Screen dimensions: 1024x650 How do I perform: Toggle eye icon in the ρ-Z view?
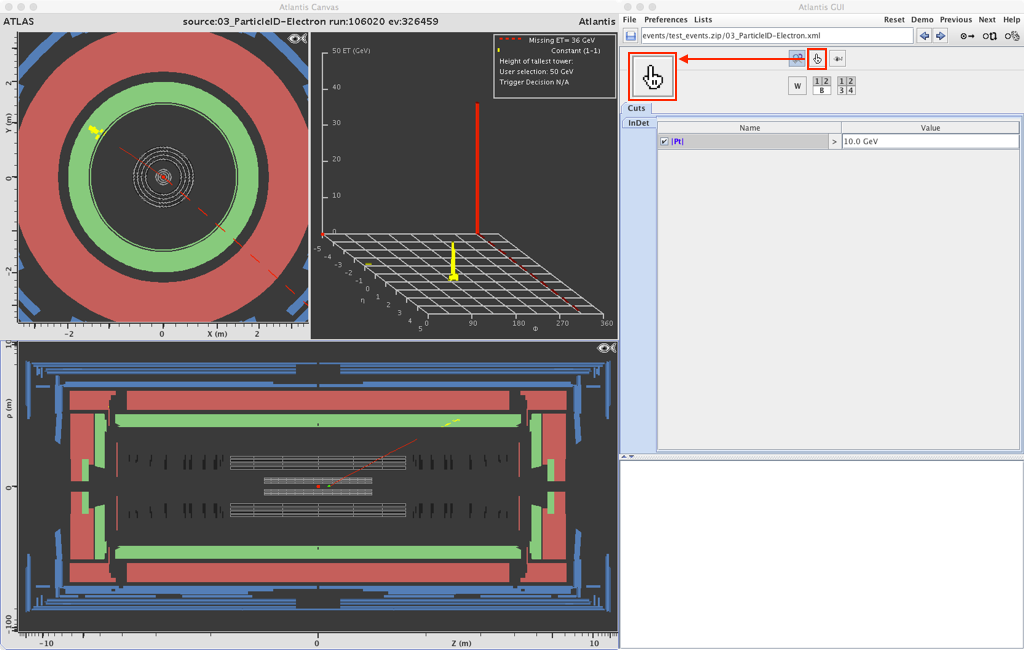pos(606,348)
